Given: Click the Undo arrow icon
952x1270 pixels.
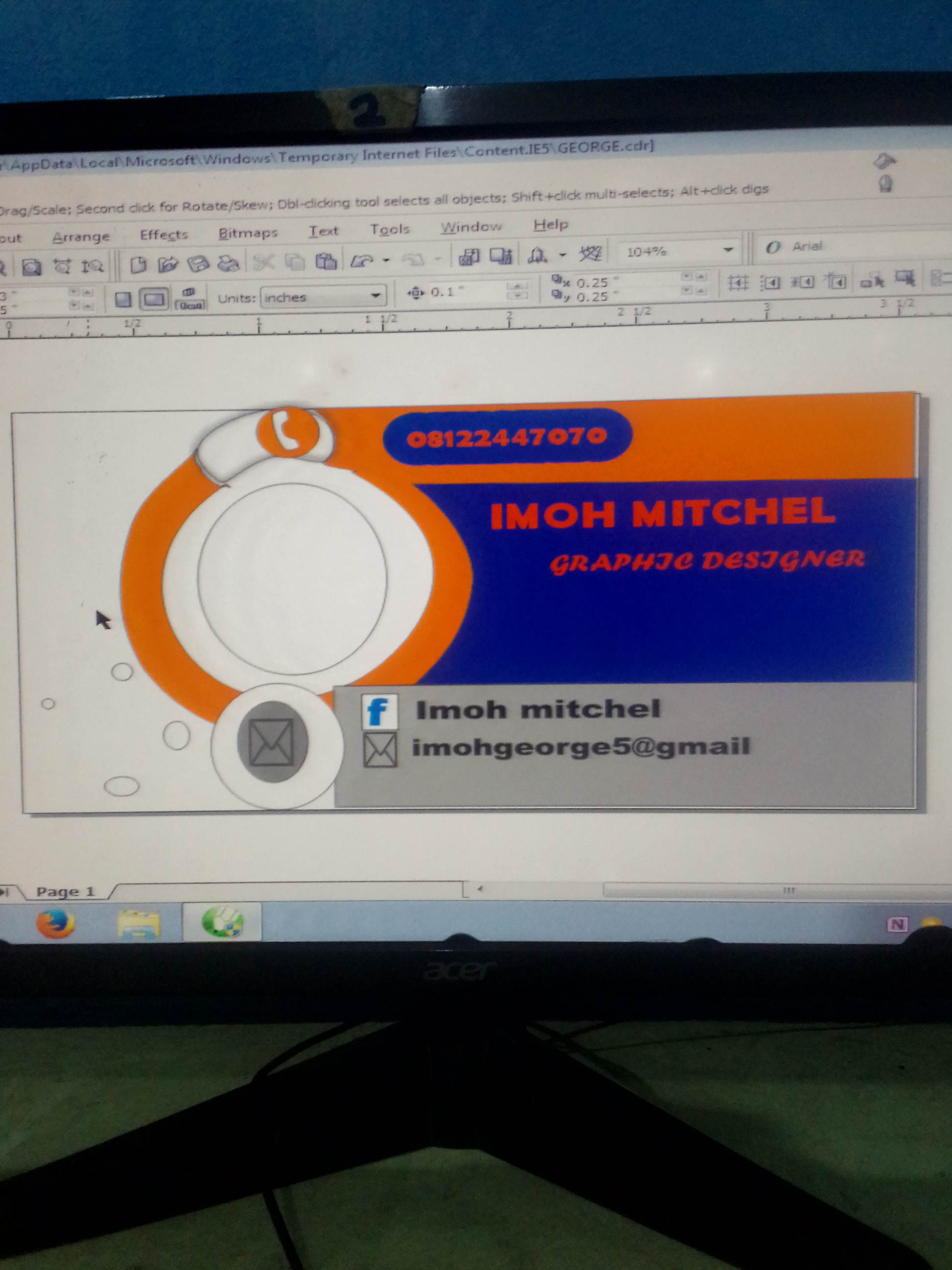Looking at the screenshot, I should coord(361,261).
